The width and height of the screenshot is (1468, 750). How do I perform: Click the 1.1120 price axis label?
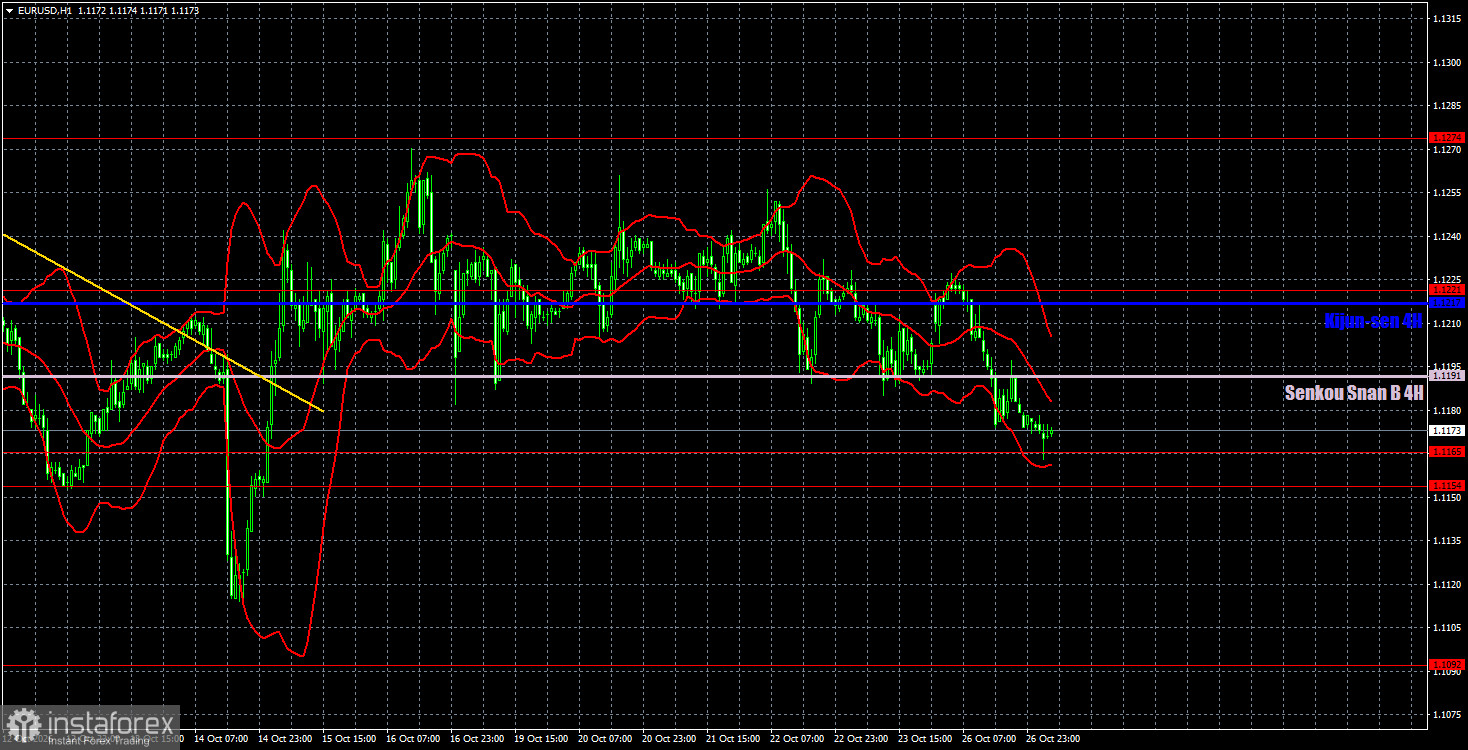(1447, 585)
